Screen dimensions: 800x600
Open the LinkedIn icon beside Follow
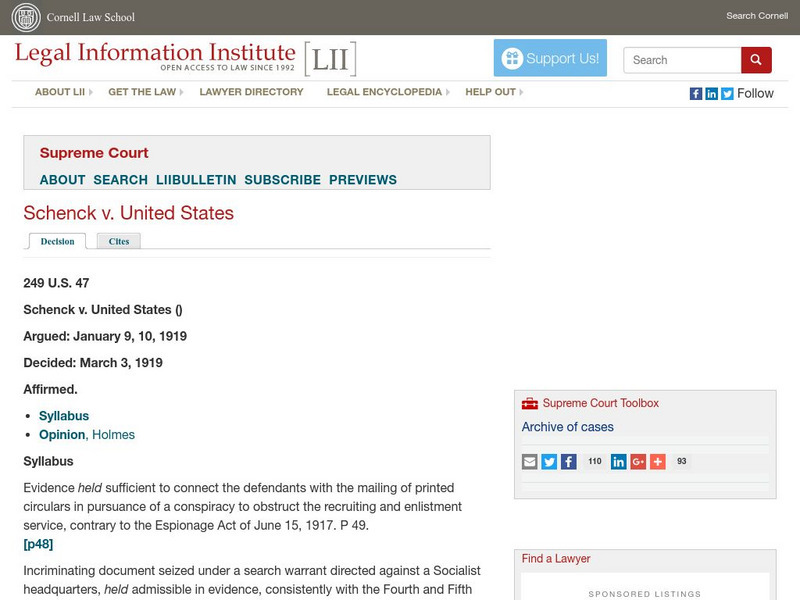click(x=711, y=93)
